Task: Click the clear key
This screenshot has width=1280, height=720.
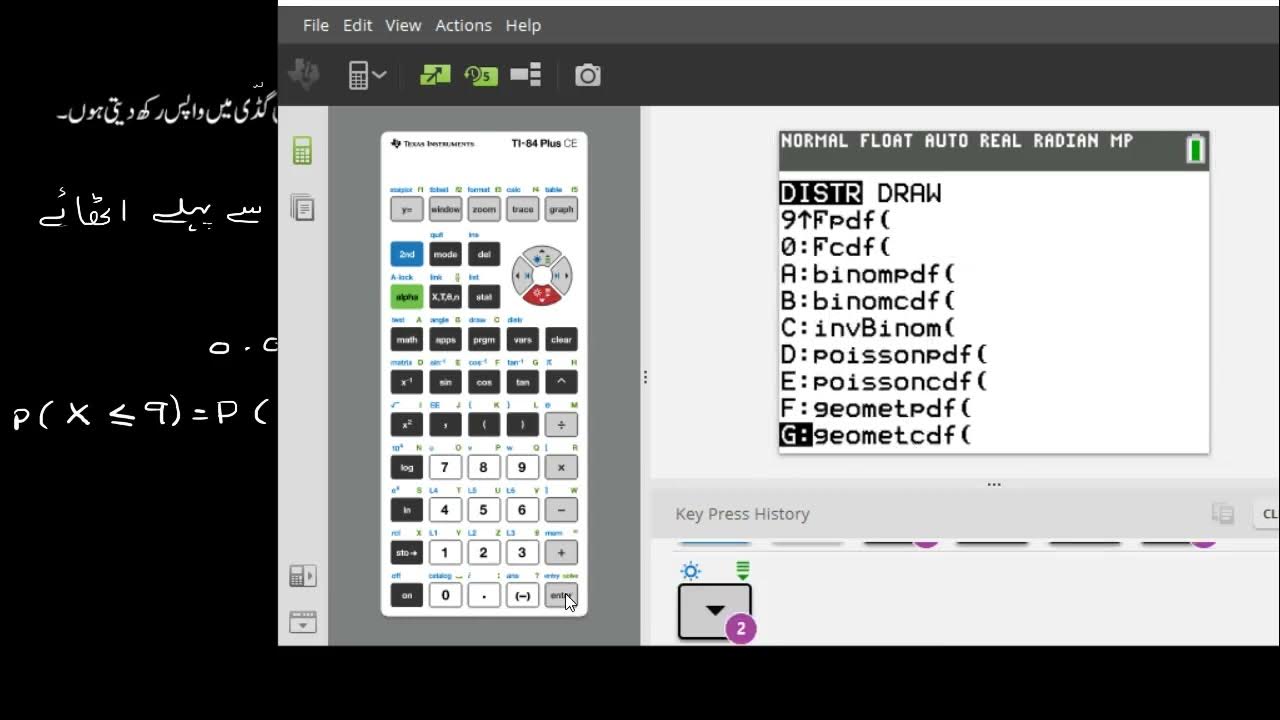Action: click(x=561, y=340)
